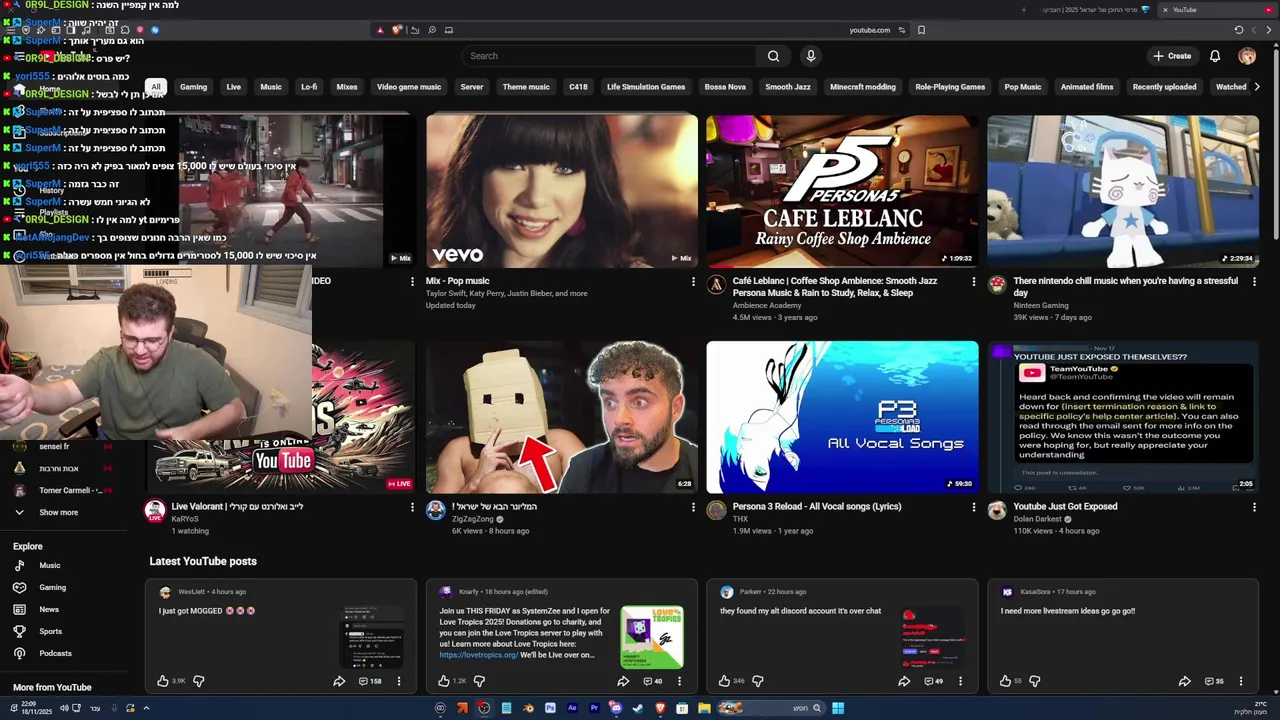Dislike KasaiSora's post
Viewport: 1280px width, 720px height.
pyautogui.click(x=1034, y=681)
